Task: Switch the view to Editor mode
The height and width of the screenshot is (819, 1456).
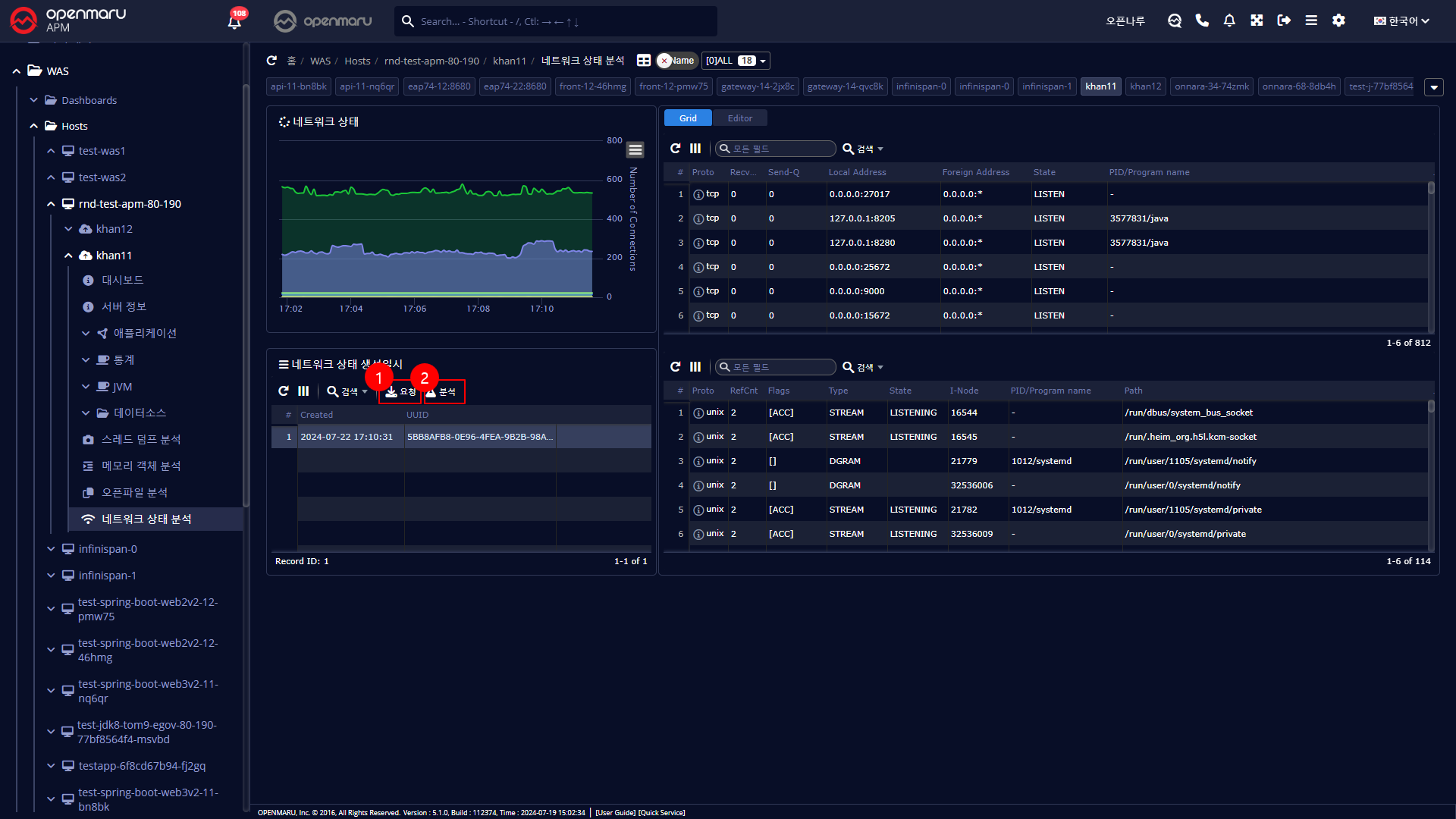Action: (739, 118)
